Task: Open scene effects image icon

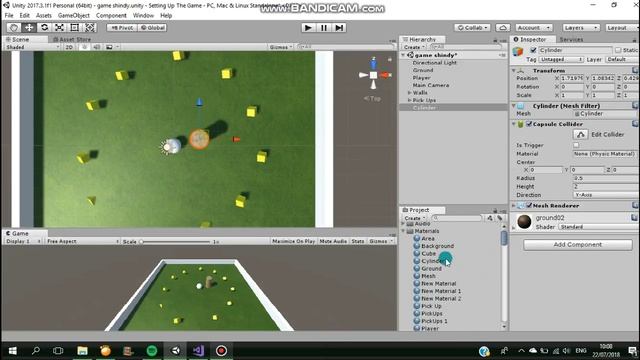Action: coord(109,47)
